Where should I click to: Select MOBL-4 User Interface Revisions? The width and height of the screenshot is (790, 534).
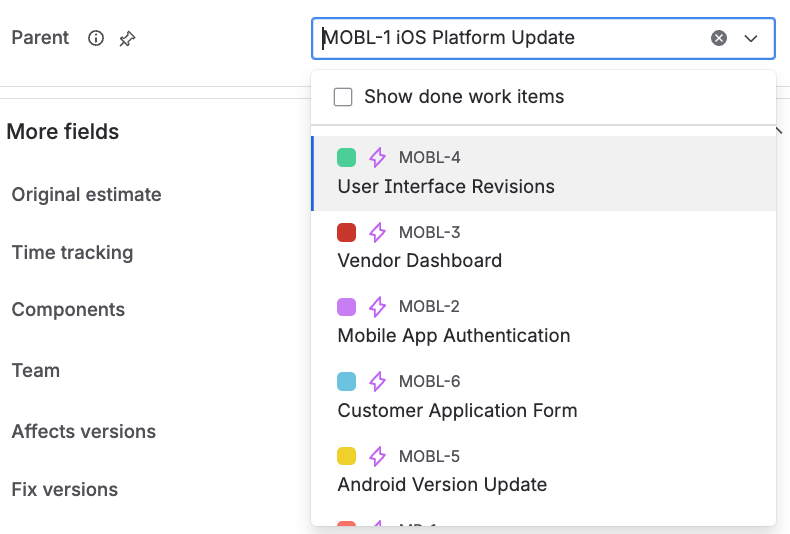tap(544, 173)
